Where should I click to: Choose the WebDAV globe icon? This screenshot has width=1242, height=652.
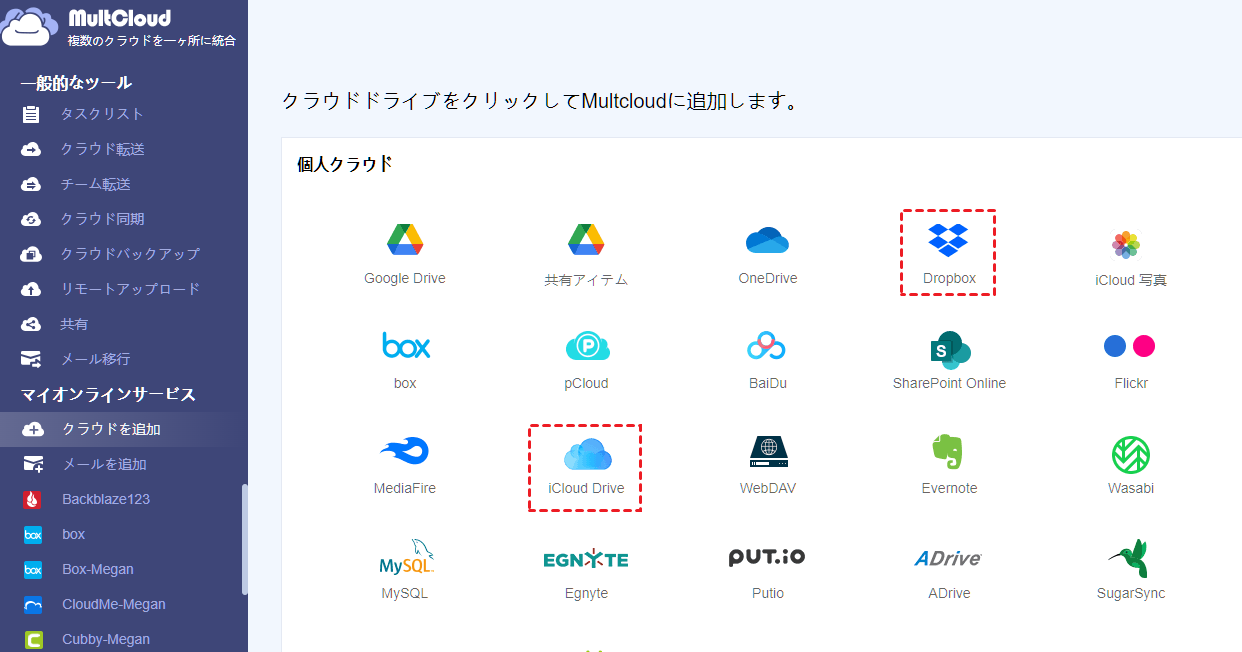point(767,452)
